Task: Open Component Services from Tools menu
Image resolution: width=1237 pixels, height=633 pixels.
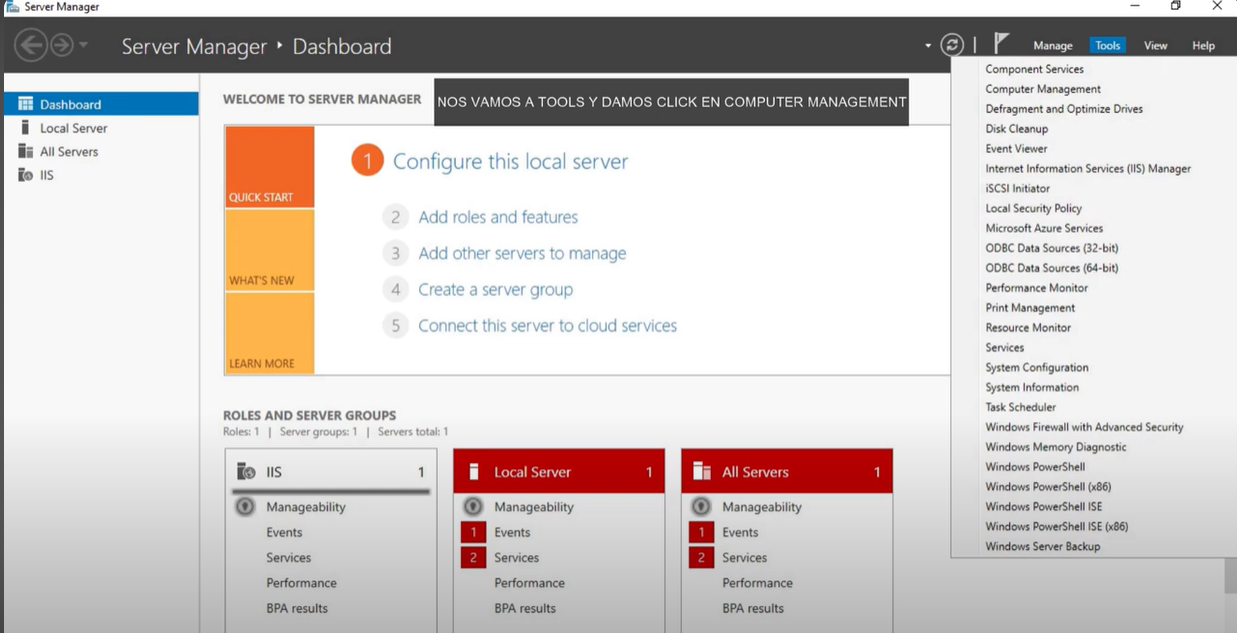Action: pos(1034,69)
